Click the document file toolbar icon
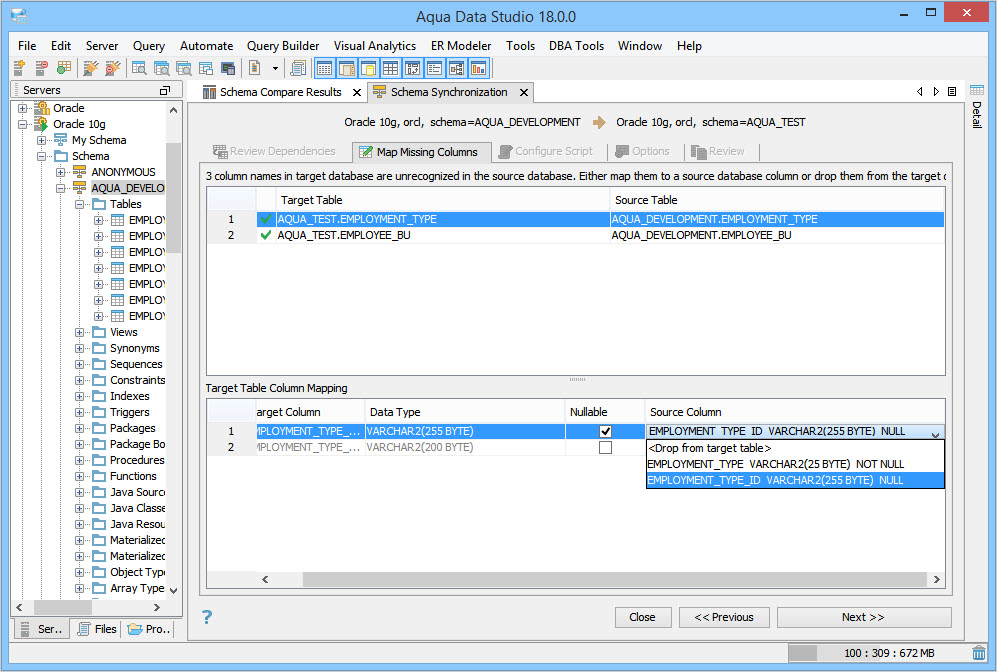Screen dimensions: 997x672 tap(254, 68)
